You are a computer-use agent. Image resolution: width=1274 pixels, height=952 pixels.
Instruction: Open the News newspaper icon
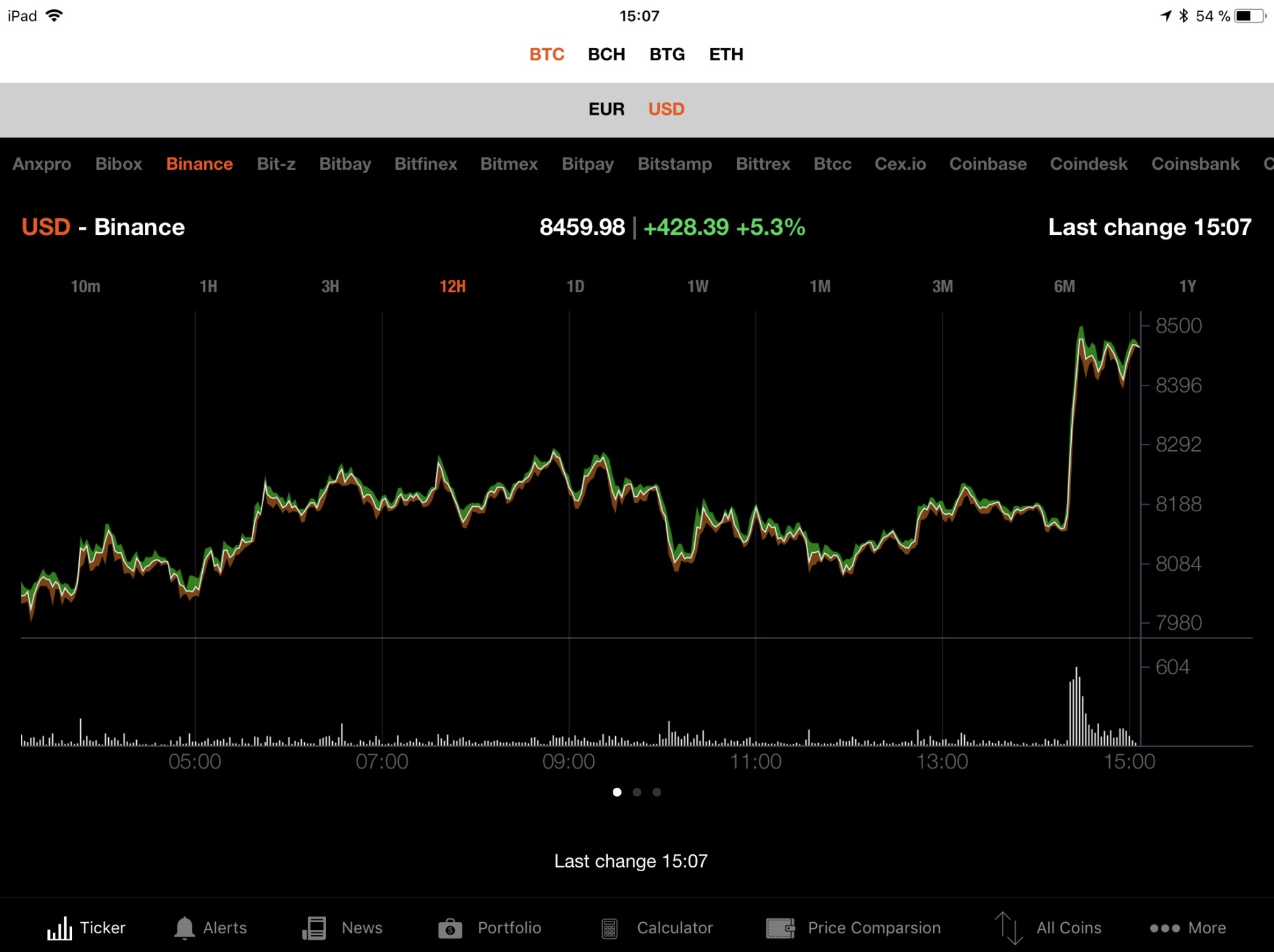coord(314,928)
